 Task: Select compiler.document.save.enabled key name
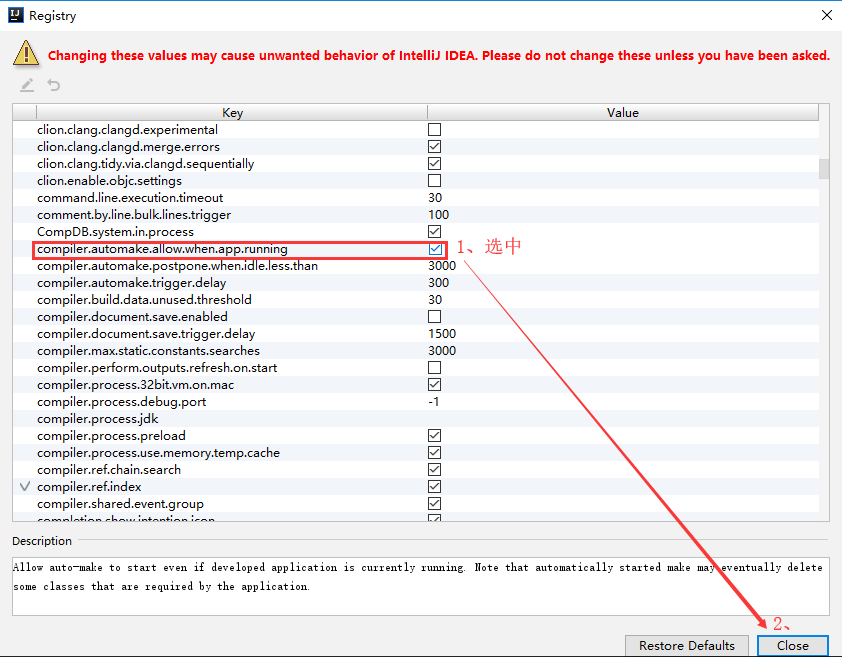click(132, 317)
